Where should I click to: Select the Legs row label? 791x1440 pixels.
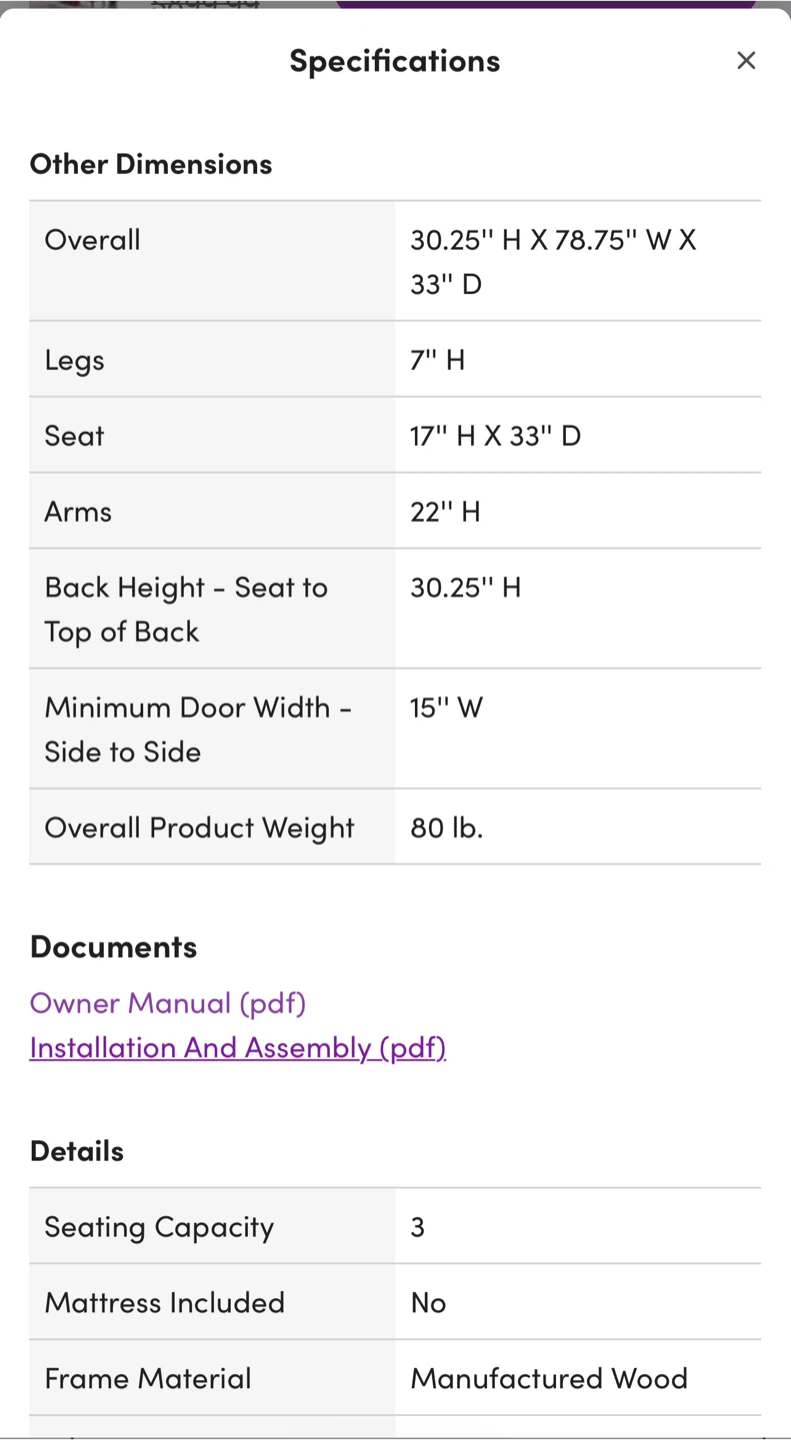75,360
